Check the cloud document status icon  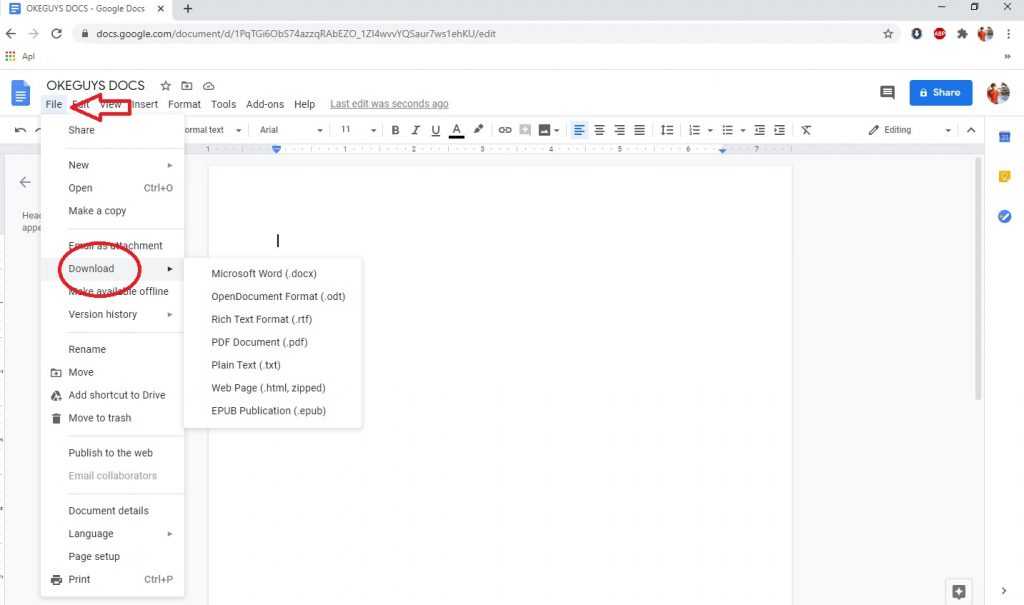(208, 86)
